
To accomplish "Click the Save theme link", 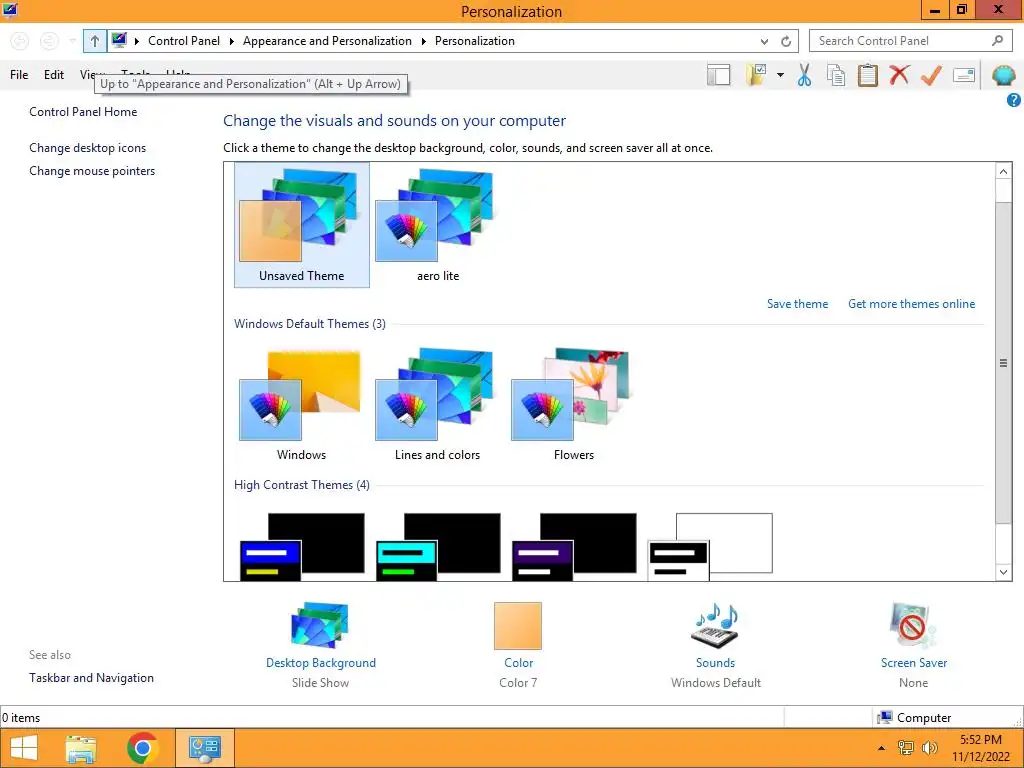I will click(797, 304).
